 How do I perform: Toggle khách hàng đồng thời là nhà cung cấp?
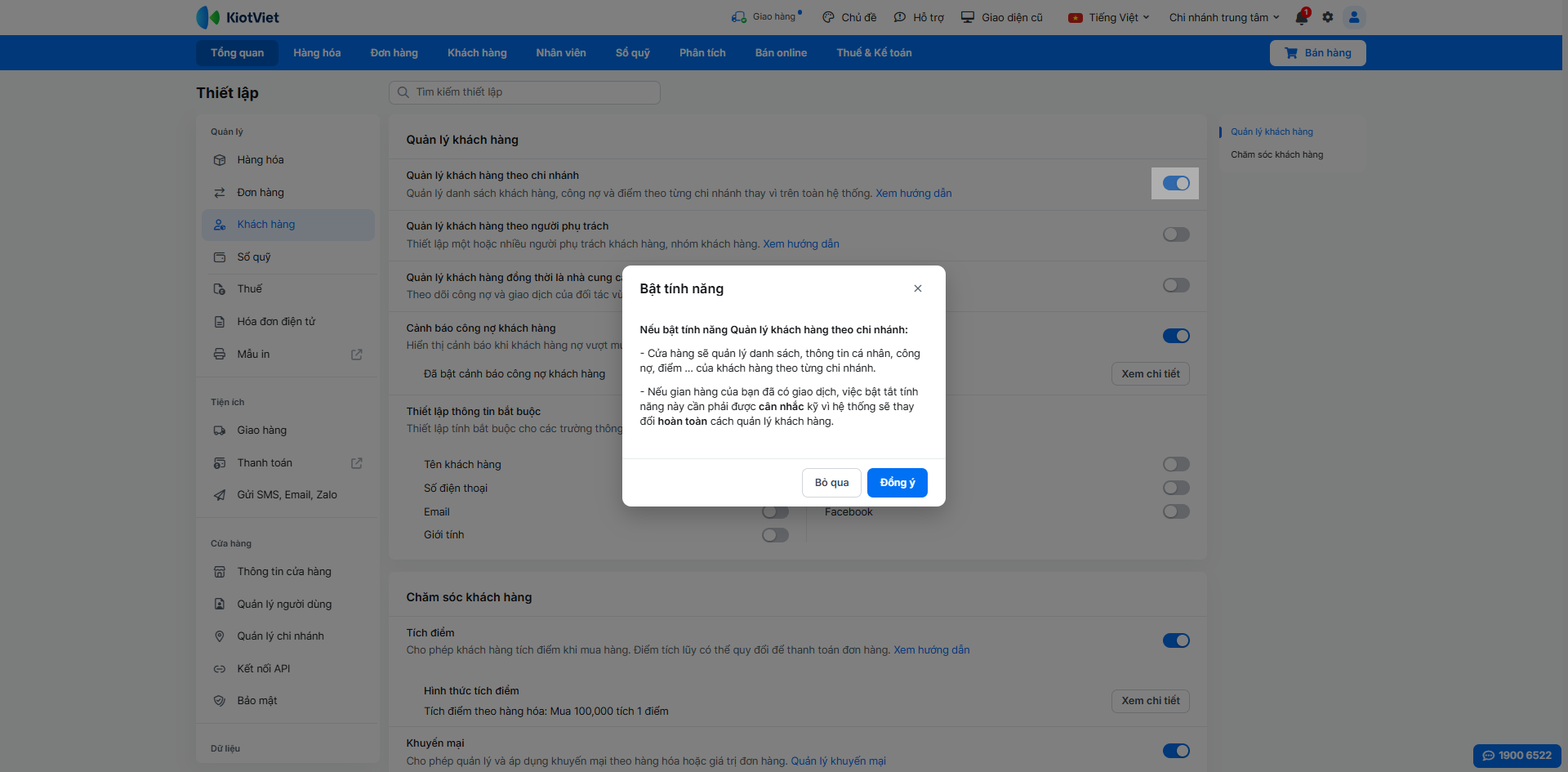(x=1176, y=285)
